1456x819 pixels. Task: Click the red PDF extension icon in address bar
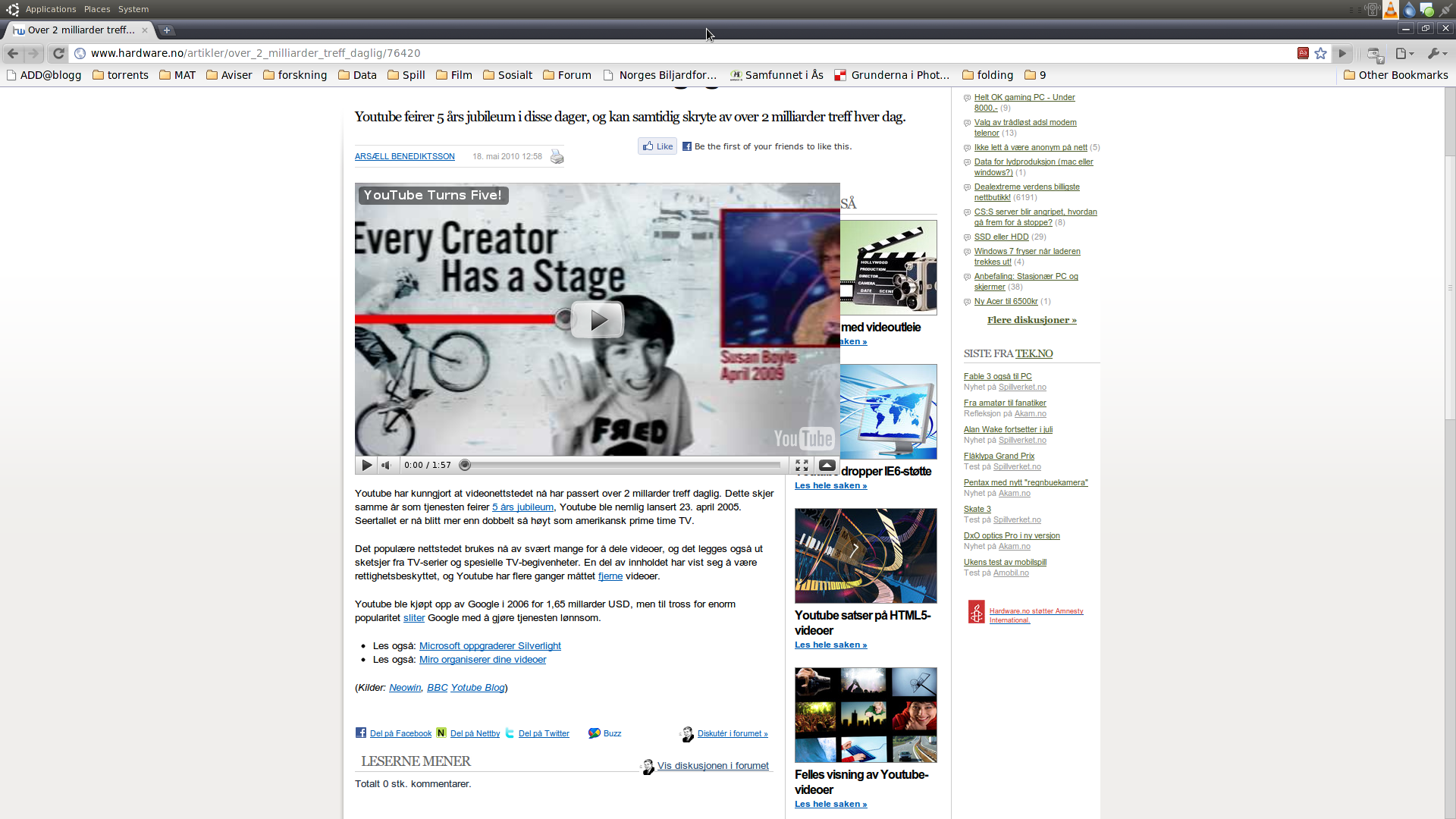pos(1303,53)
